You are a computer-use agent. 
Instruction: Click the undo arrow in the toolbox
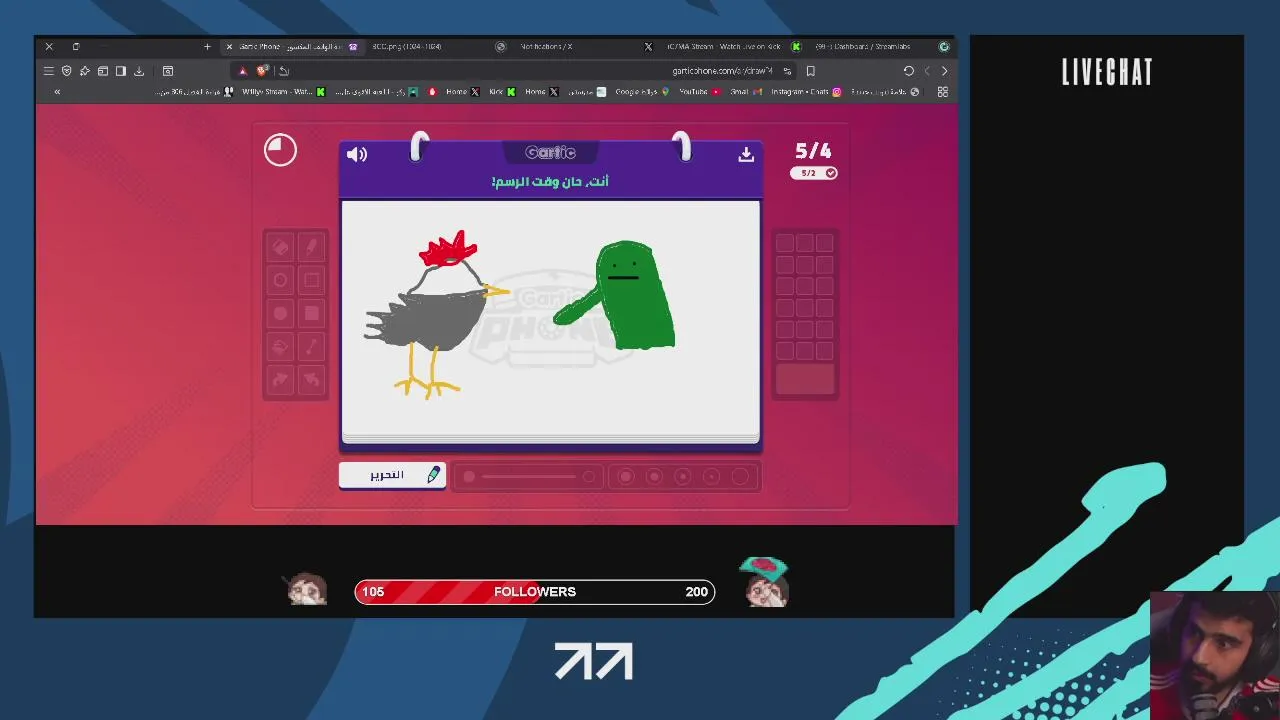pos(311,380)
